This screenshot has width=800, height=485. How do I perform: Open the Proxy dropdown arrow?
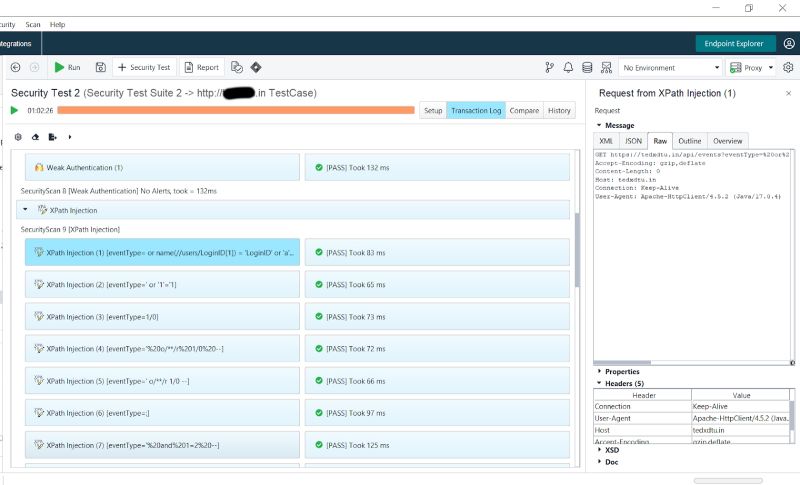[x=770, y=67]
